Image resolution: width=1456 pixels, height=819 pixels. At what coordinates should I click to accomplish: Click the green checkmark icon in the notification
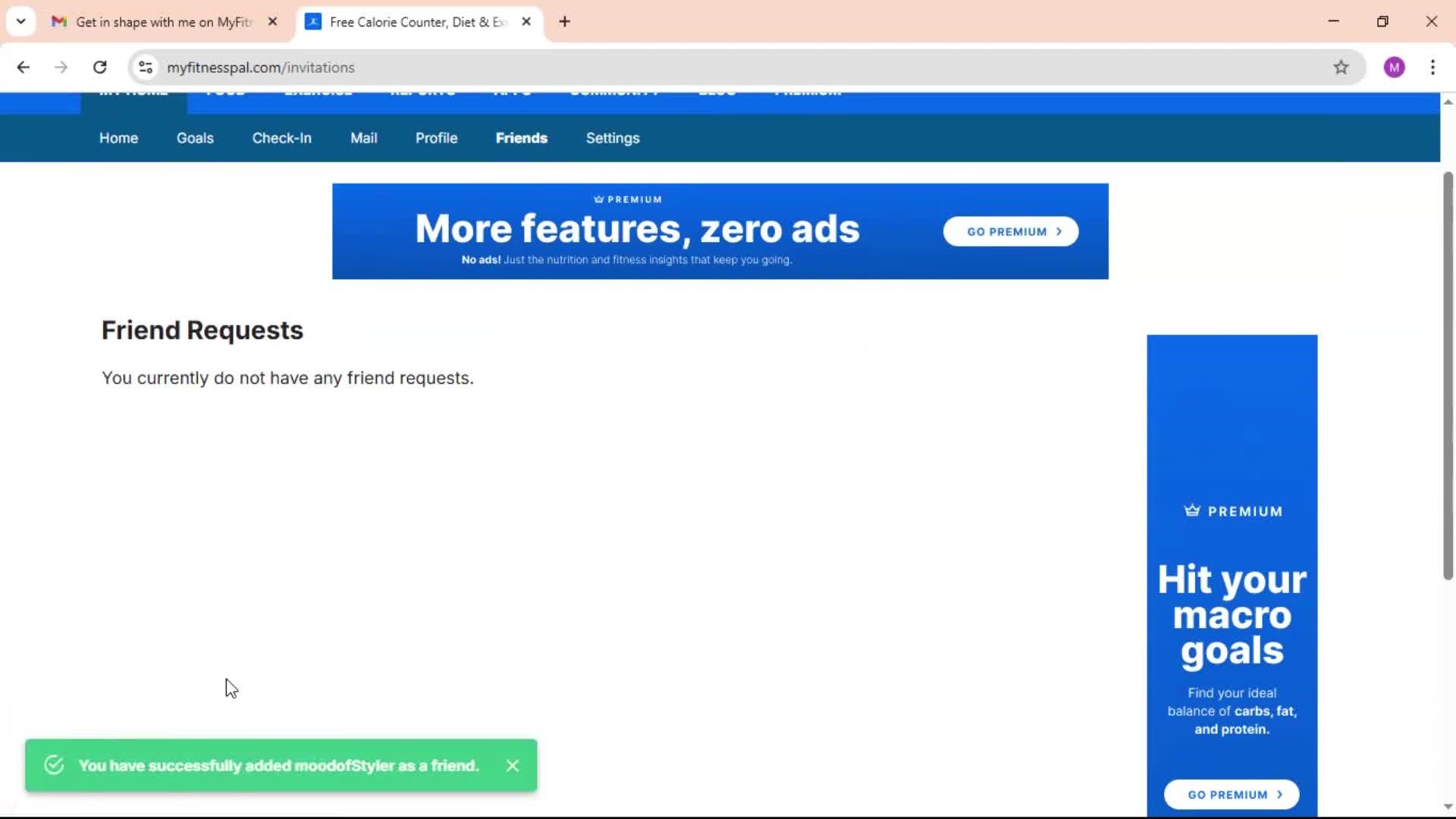coord(54,765)
